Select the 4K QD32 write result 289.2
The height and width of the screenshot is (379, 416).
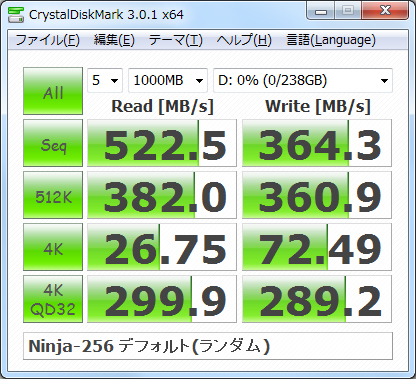317,299
